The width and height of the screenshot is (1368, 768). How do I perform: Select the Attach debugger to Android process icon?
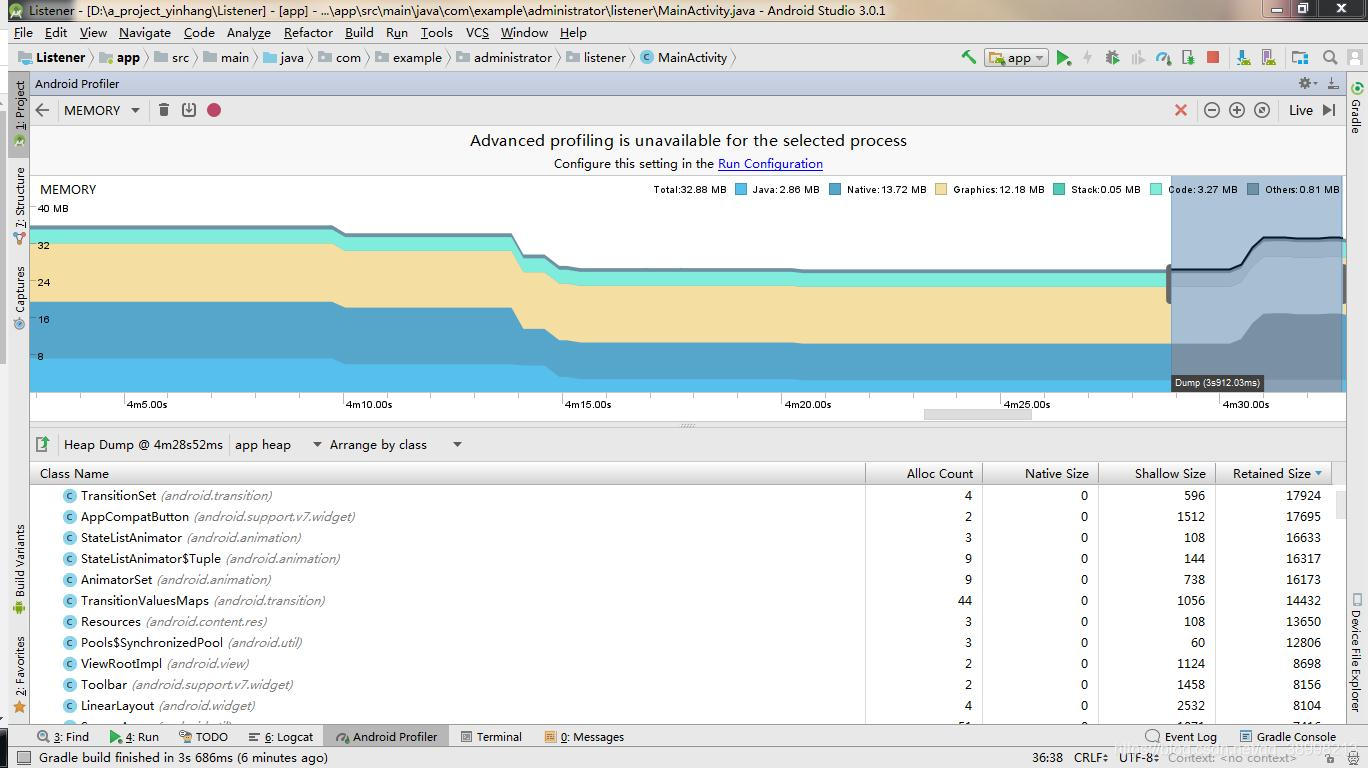1188,57
